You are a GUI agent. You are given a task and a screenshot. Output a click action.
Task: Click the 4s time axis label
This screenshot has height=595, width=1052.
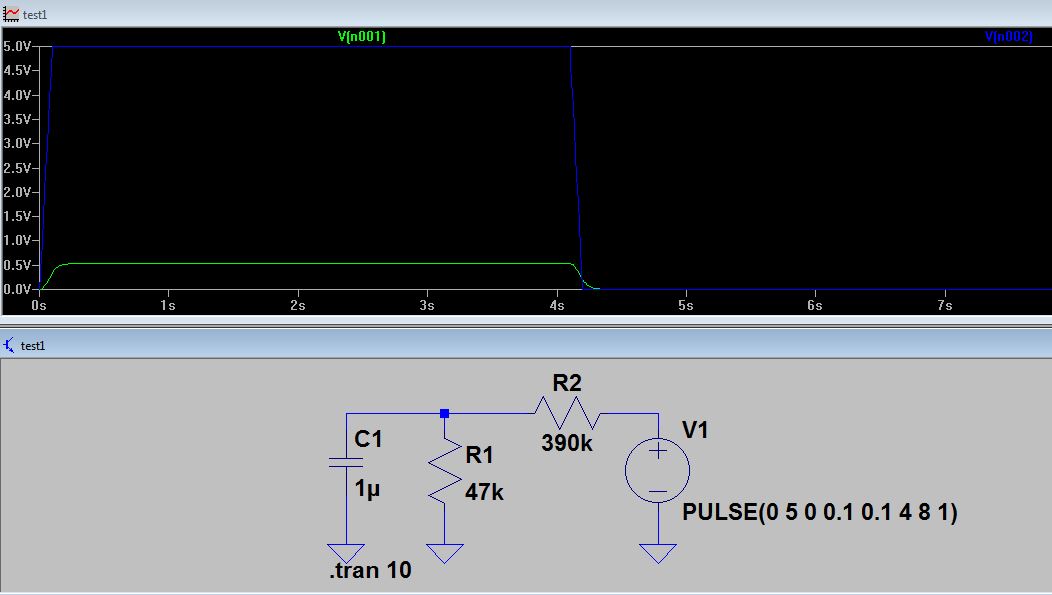coord(557,306)
